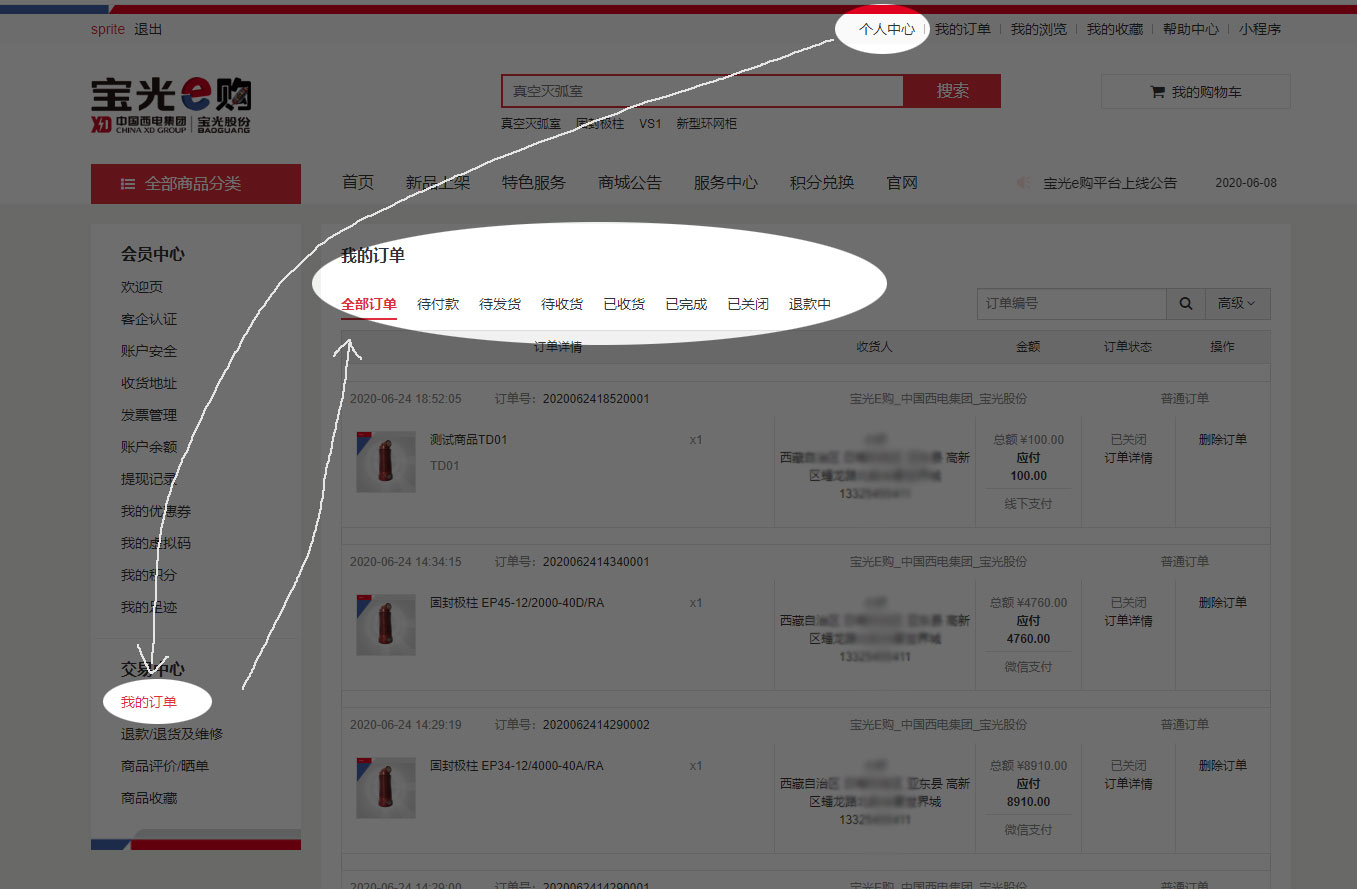Open product 固封极柱 EP45-12/2000-40D/RA

coord(517,602)
